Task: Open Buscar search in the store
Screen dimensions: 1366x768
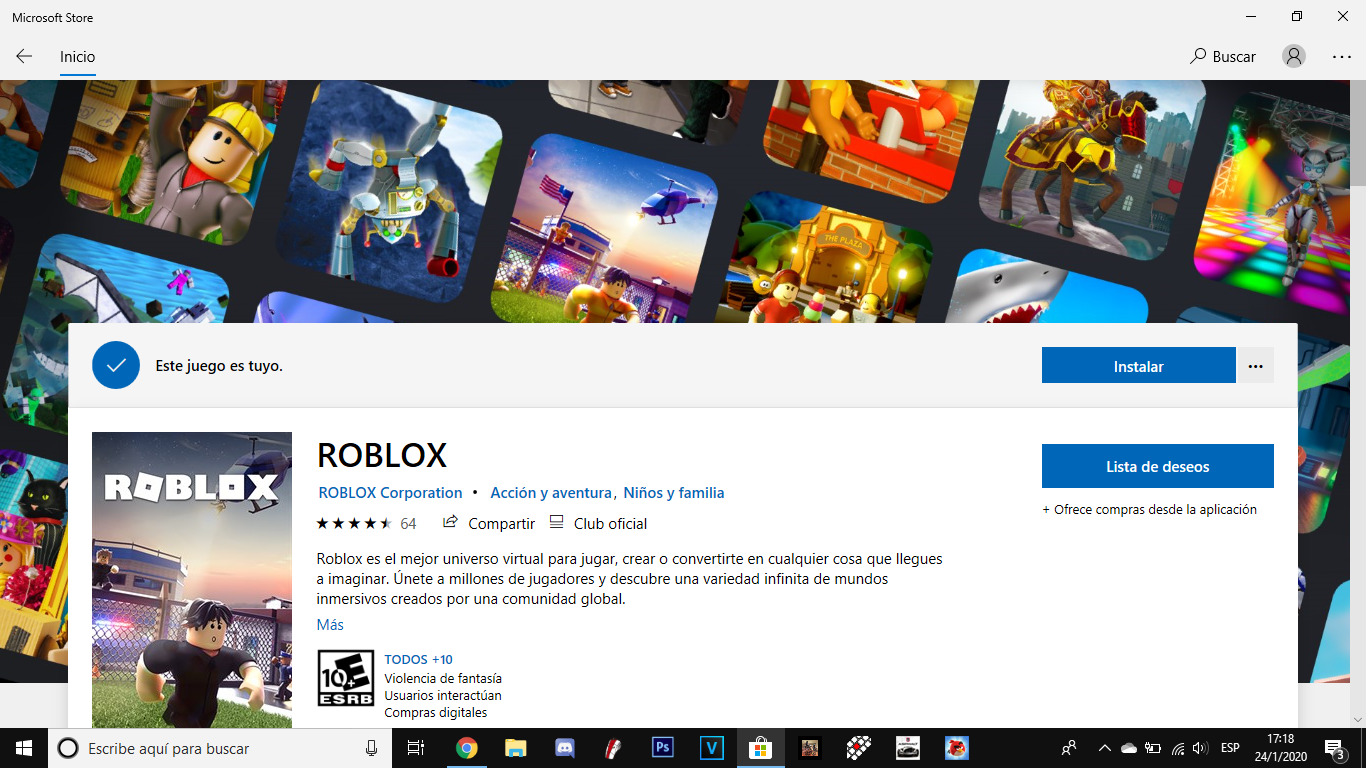Action: (x=1223, y=57)
